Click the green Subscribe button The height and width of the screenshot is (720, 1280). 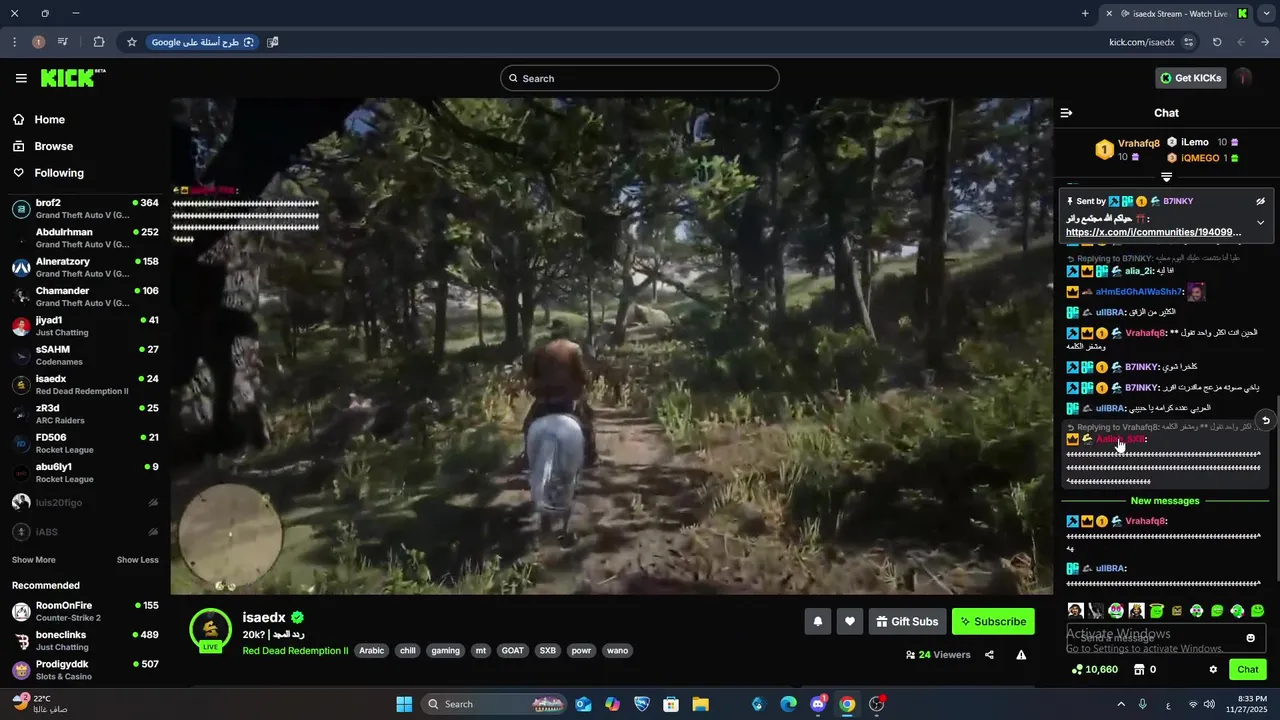[x=993, y=621]
